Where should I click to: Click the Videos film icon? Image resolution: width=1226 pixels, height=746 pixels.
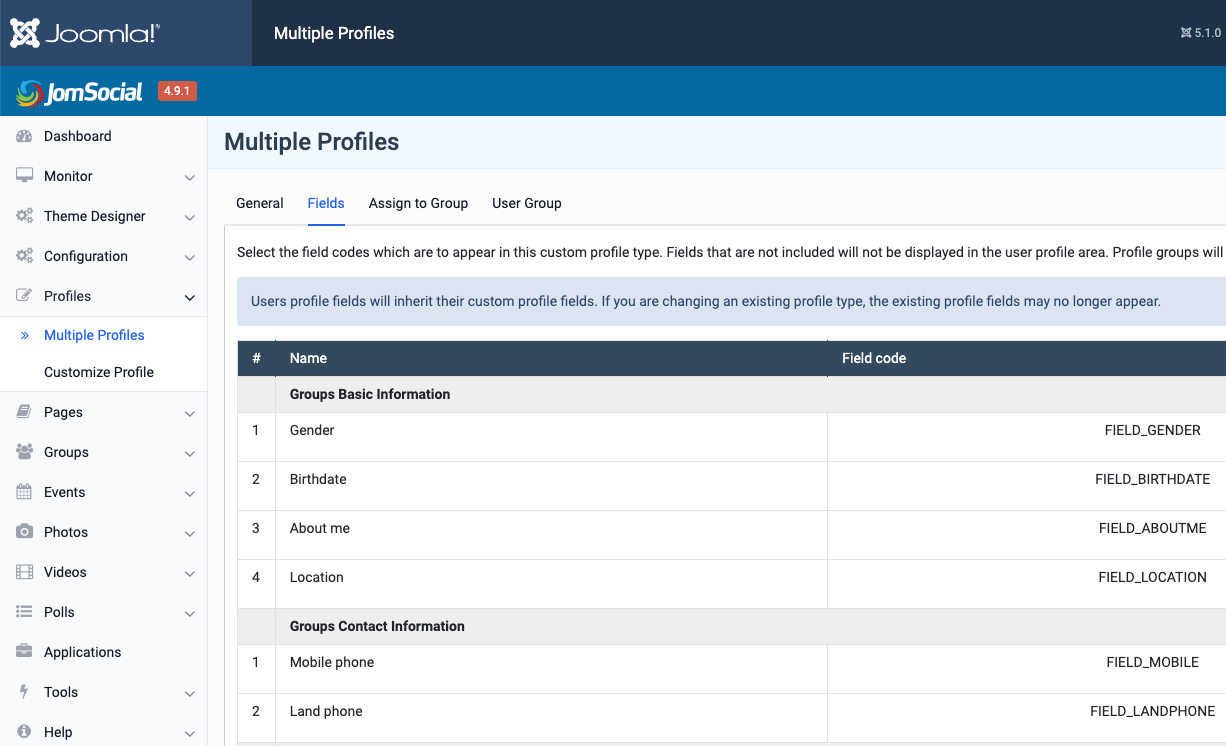(x=25, y=572)
